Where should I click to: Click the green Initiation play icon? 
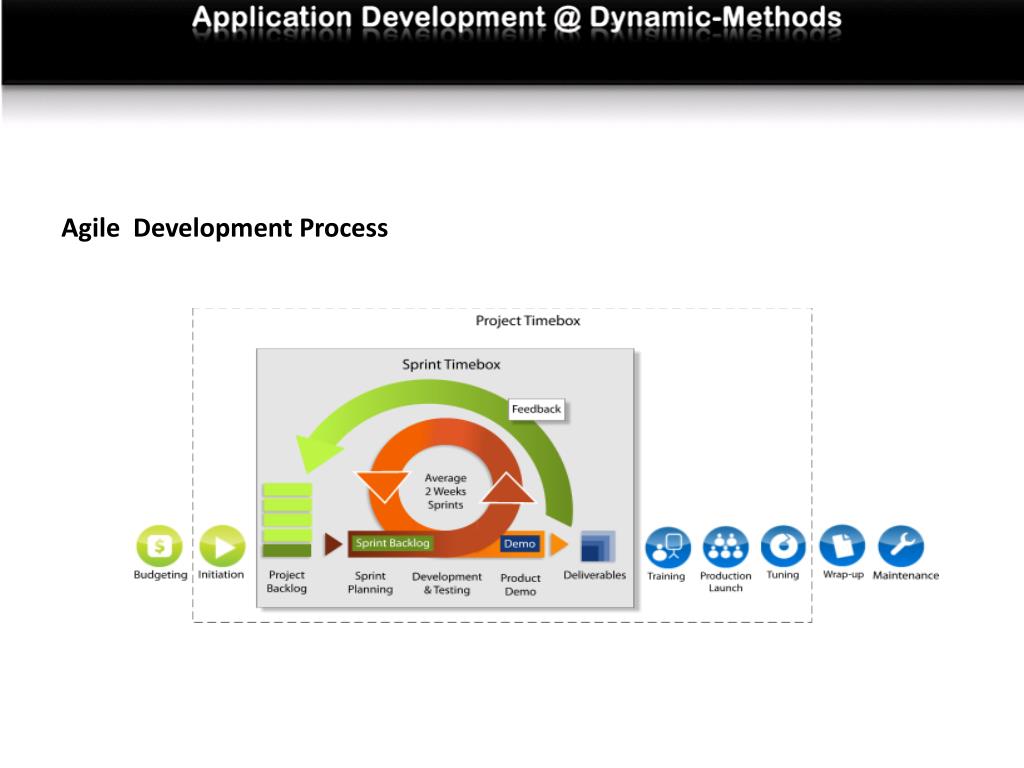pos(222,546)
